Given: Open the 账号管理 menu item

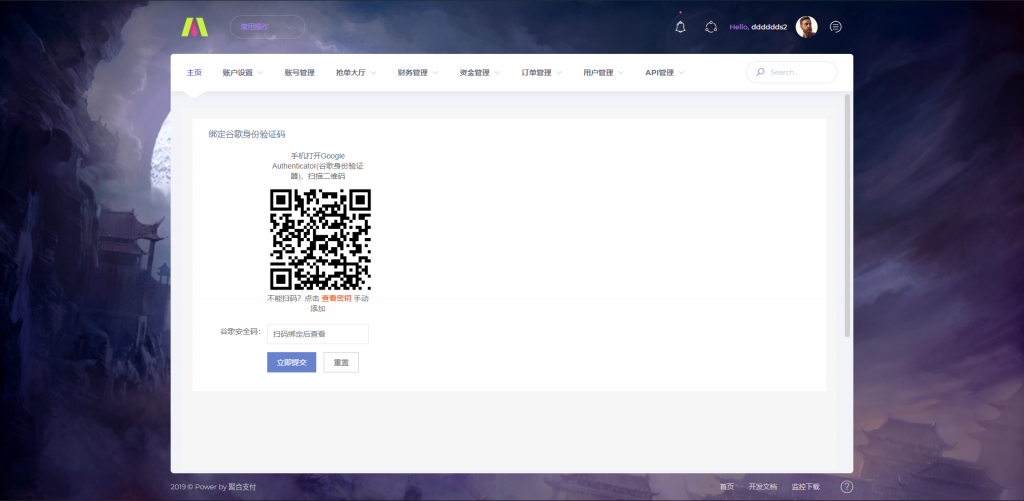Looking at the screenshot, I should click(299, 73).
